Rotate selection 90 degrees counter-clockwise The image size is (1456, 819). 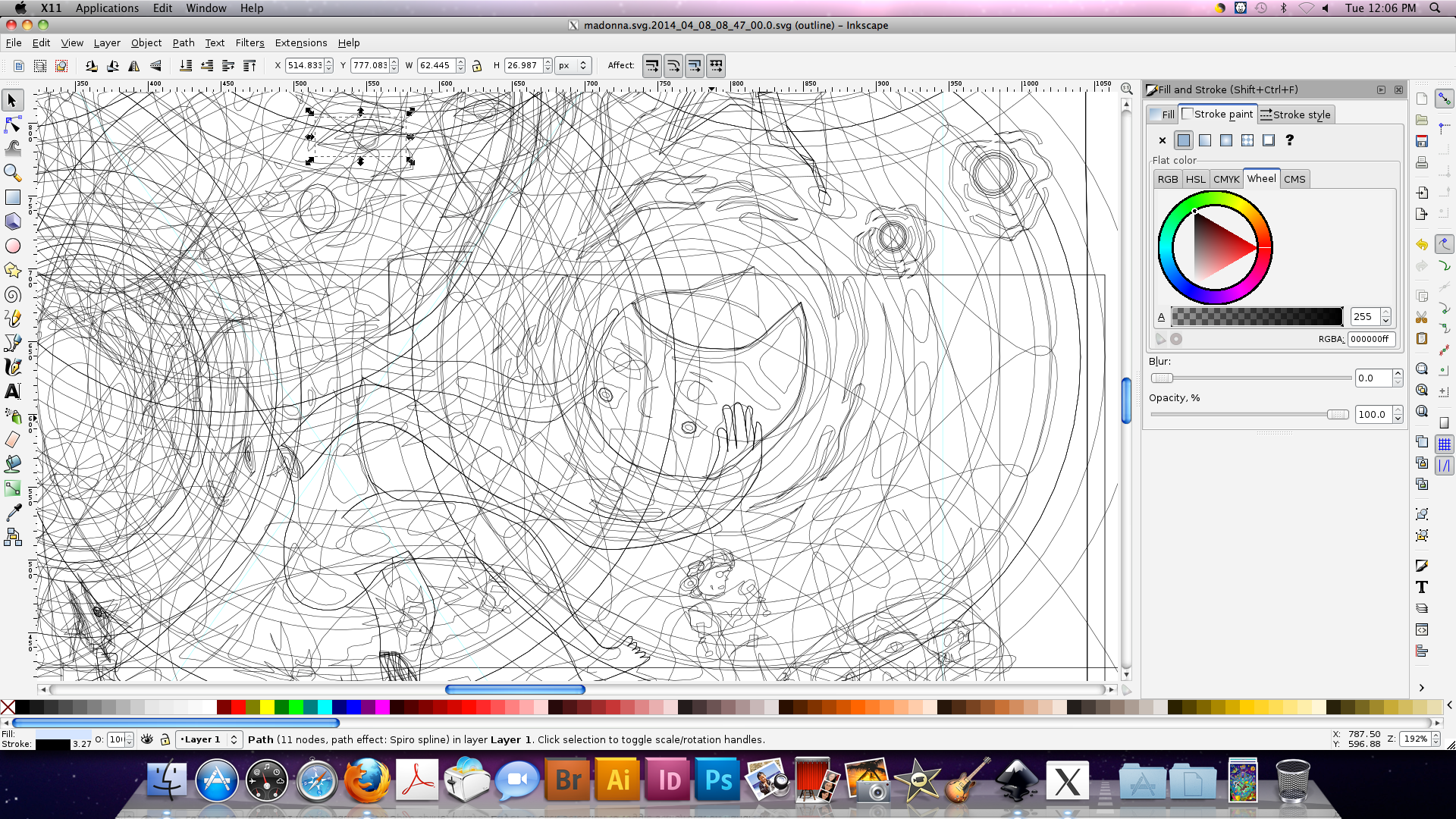(x=91, y=66)
